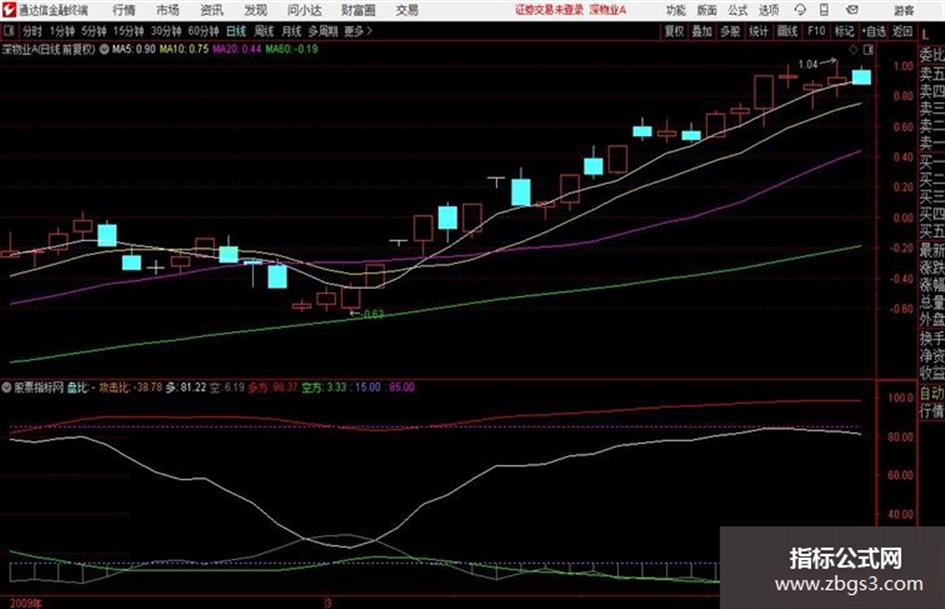945x609 pixels.
Task: Select the 日线 daily period tab
Action: click(236, 31)
